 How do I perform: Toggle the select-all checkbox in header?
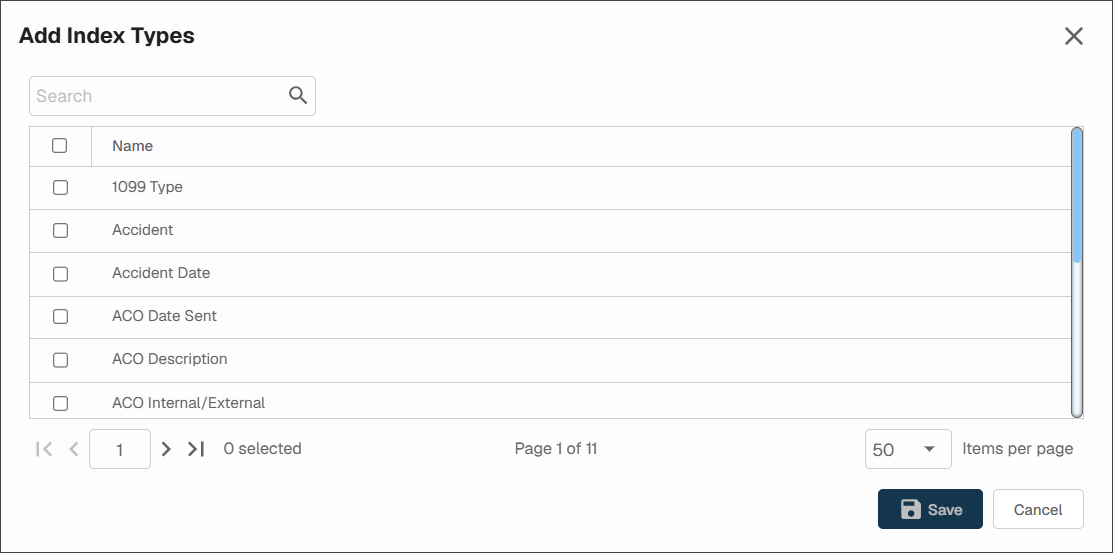60,146
